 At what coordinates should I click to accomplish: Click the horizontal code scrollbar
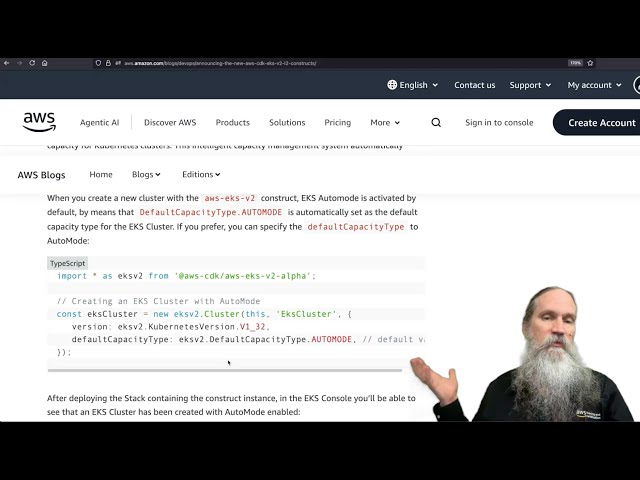pos(225,371)
